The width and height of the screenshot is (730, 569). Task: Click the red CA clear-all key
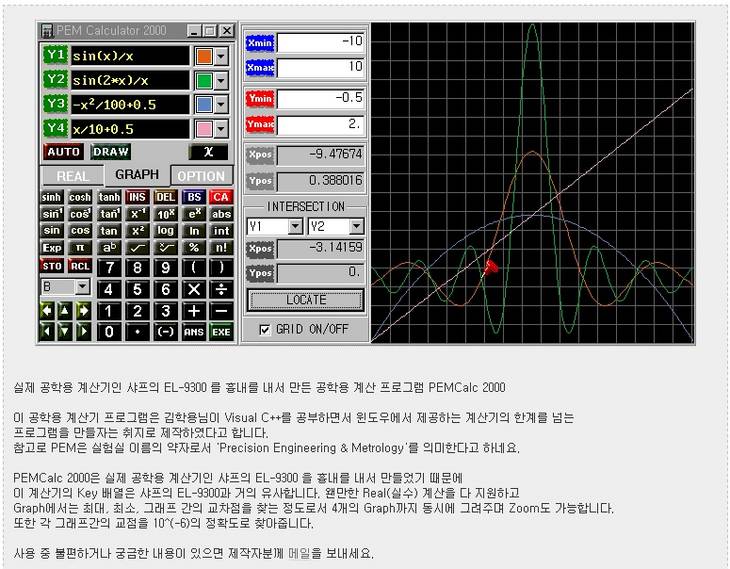[x=221, y=197]
